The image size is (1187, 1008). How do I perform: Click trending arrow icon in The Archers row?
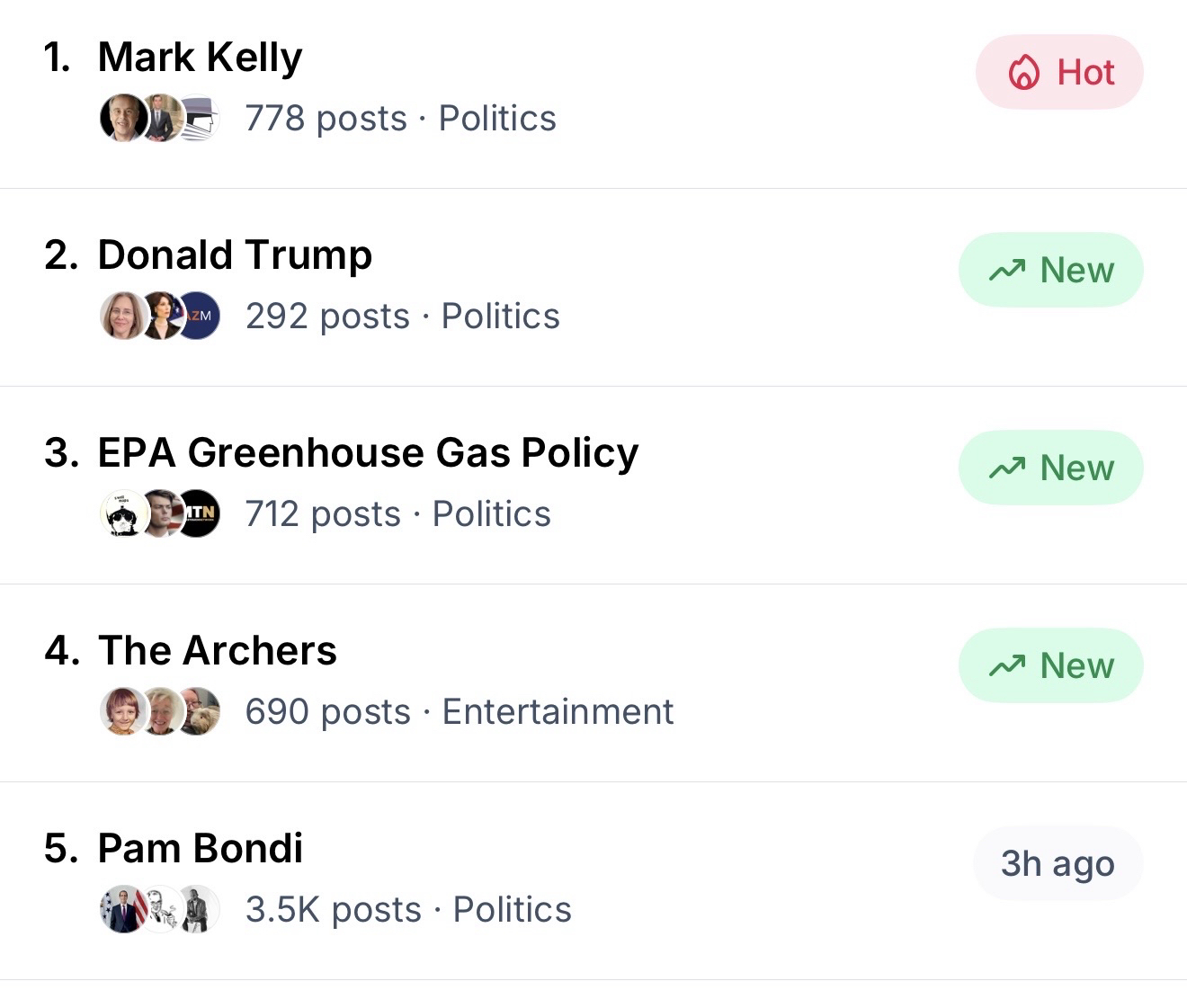[x=1007, y=666]
